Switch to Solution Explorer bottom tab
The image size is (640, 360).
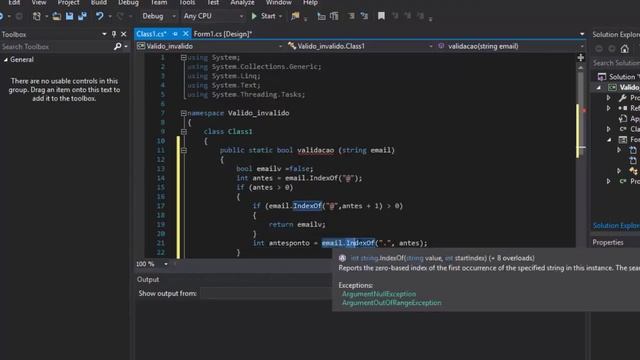tap(616, 225)
